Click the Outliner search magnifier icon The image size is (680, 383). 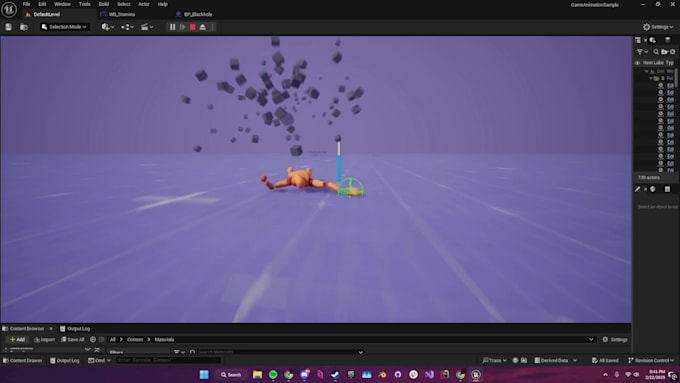(656, 52)
